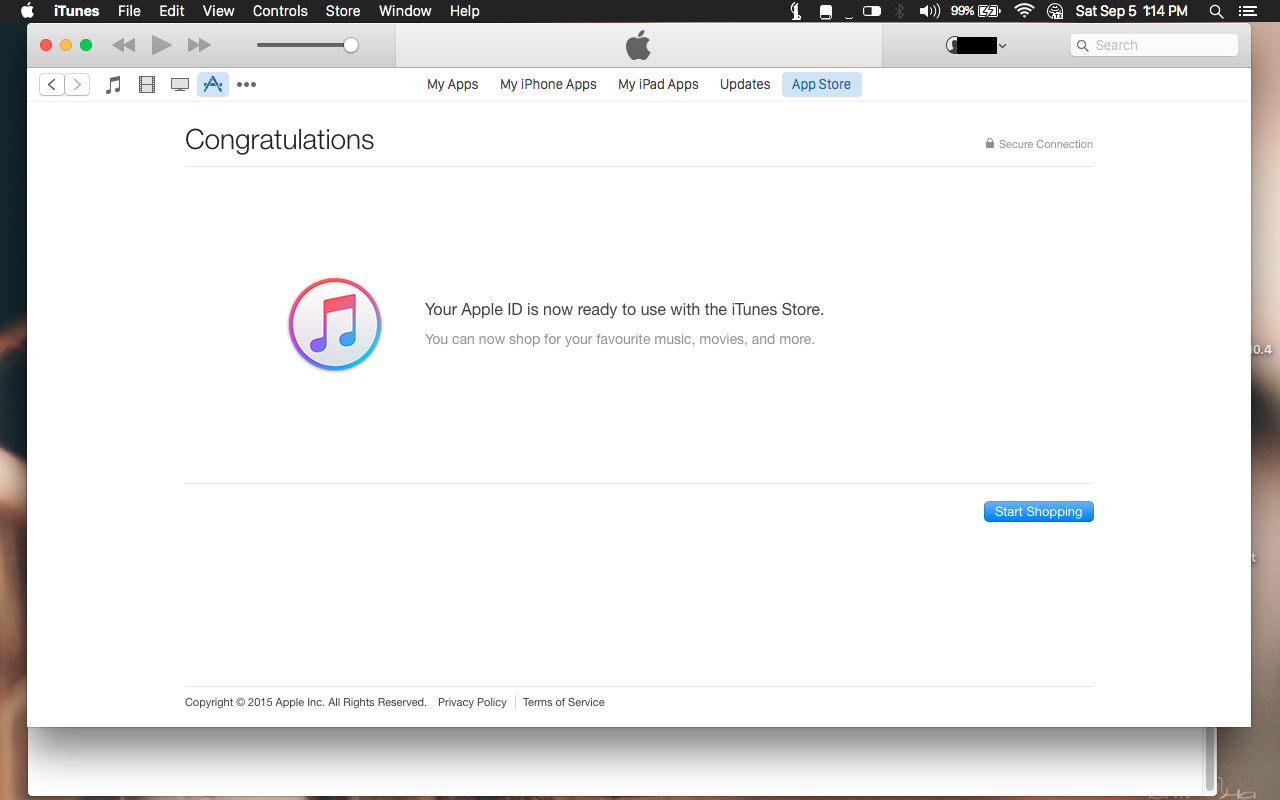
Task: Switch to My iPad Apps tab
Action: pyautogui.click(x=658, y=85)
